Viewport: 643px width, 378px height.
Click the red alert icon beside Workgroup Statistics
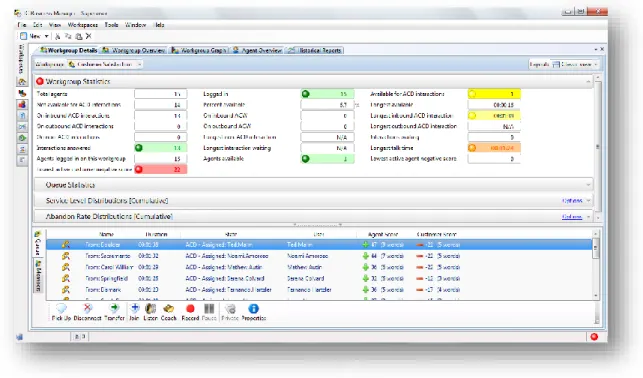(x=40, y=81)
